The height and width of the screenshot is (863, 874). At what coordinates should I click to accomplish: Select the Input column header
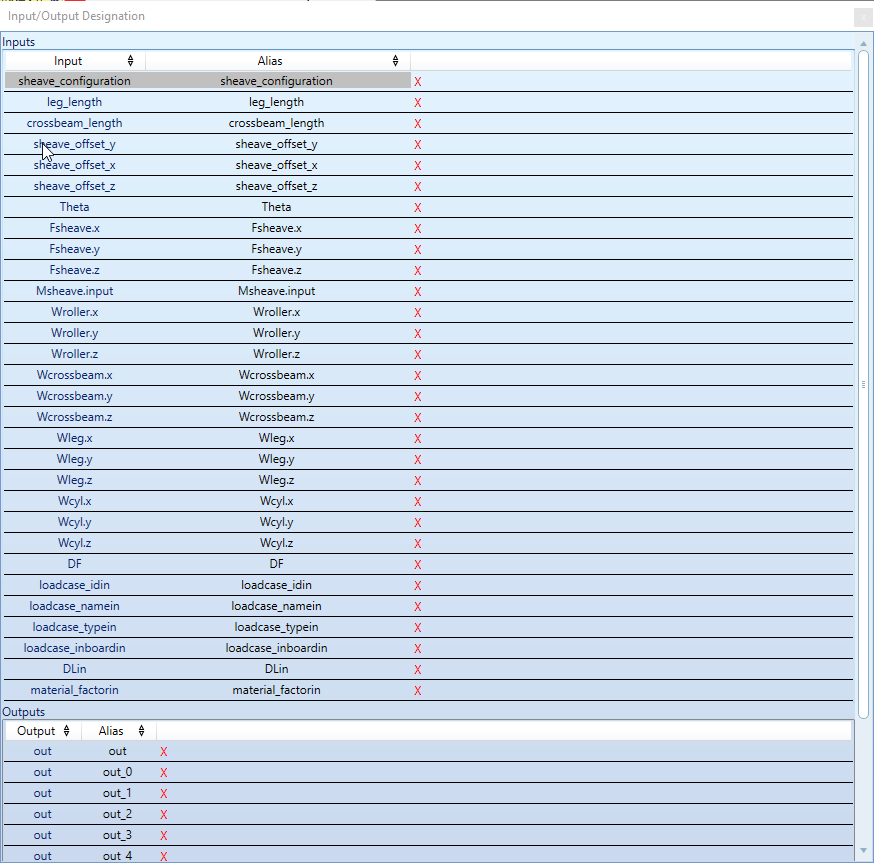click(68, 60)
